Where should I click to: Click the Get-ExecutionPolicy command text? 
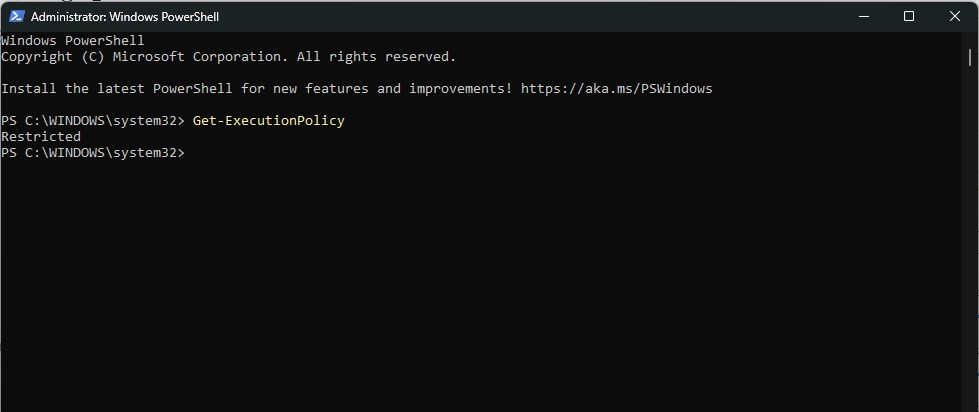tap(268, 120)
